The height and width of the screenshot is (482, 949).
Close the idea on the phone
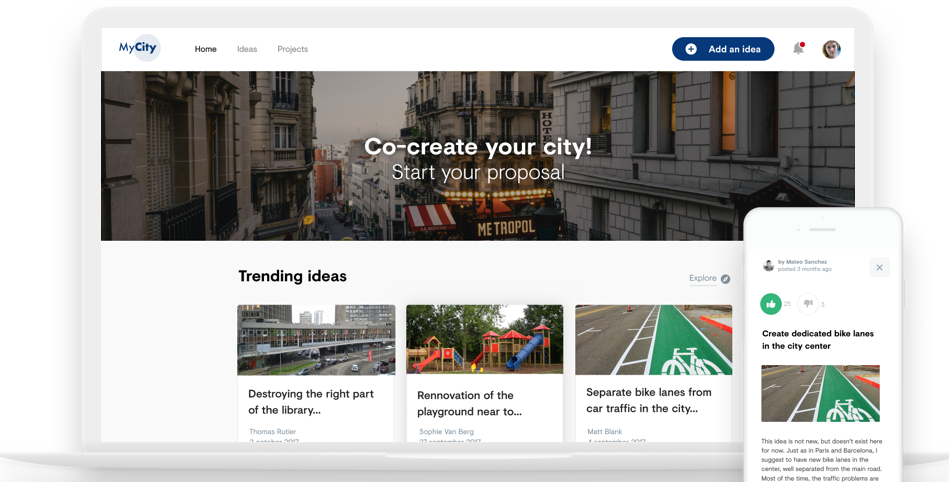pyautogui.click(x=879, y=267)
